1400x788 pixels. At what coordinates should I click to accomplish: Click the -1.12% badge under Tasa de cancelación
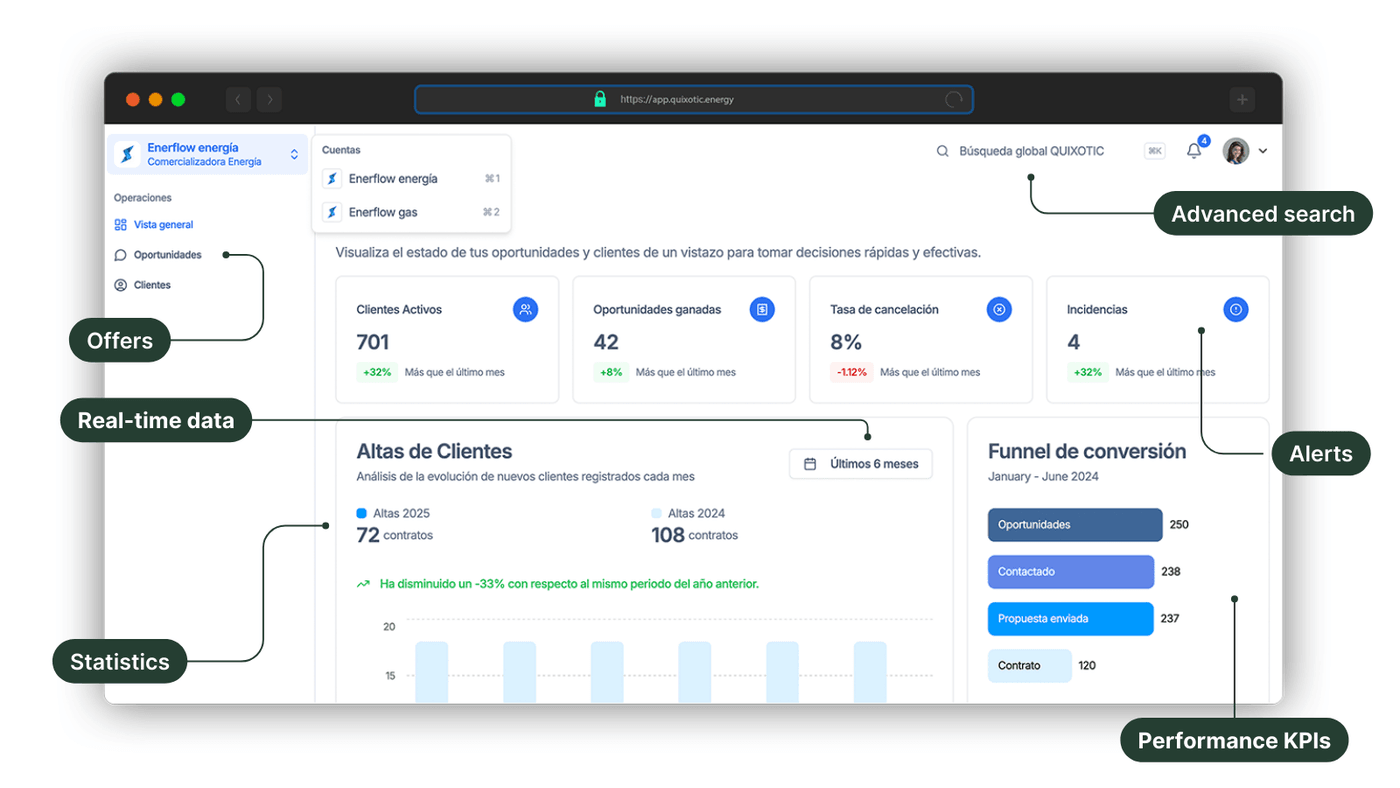pos(851,372)
